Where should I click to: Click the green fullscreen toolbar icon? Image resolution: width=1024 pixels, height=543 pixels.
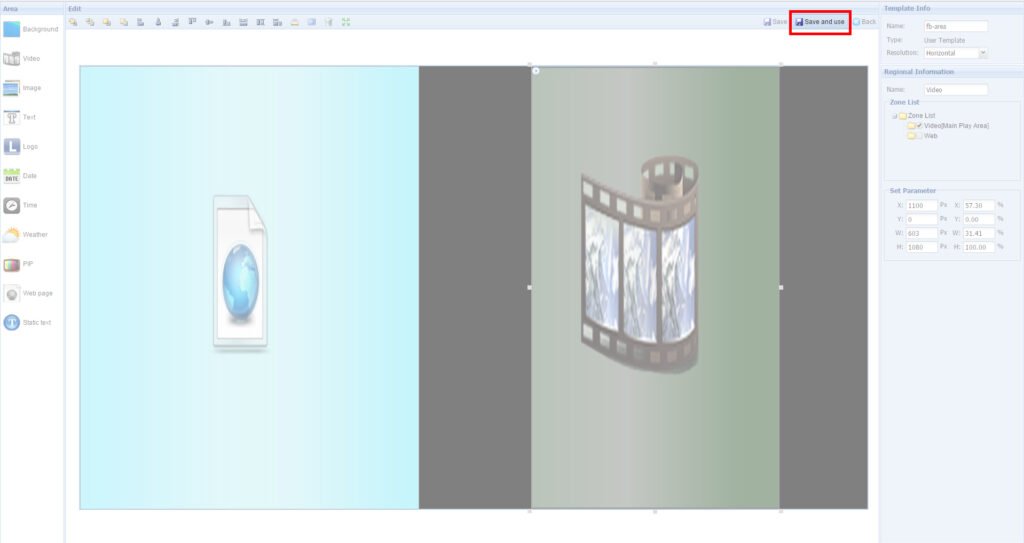[346, 21]
